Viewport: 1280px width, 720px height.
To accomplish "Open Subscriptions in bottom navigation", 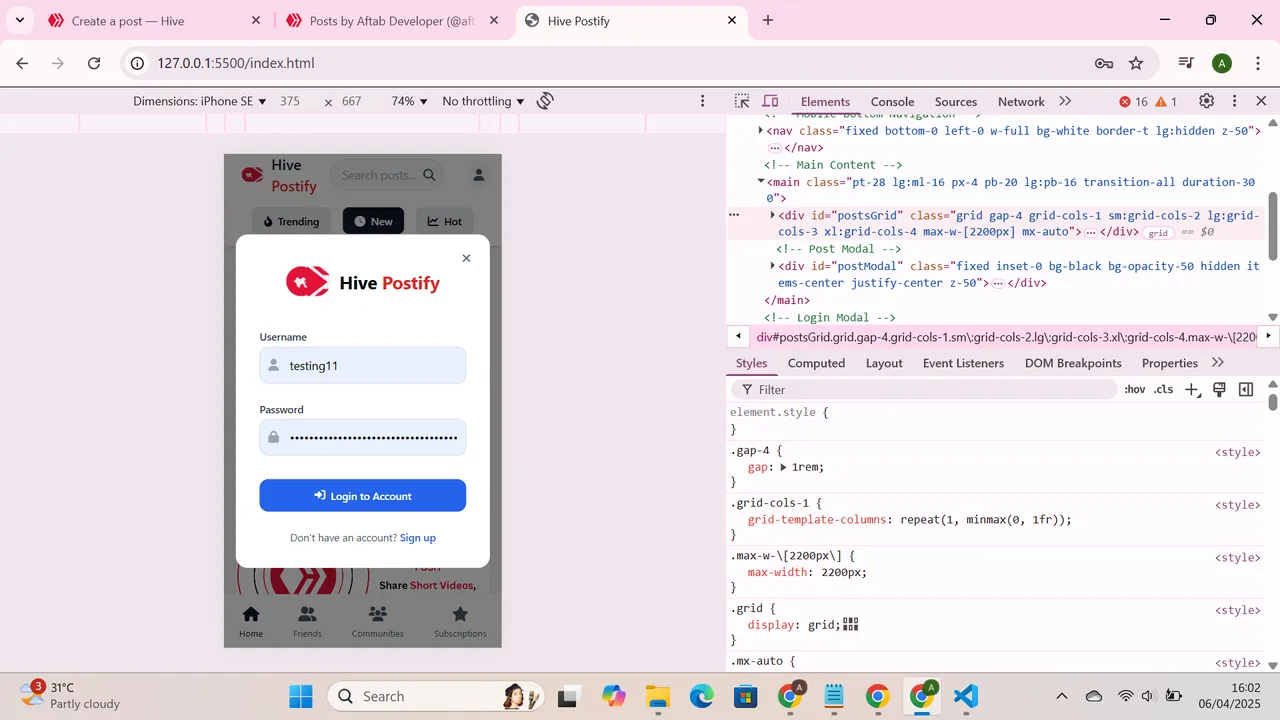I will (x=460, y=621).
